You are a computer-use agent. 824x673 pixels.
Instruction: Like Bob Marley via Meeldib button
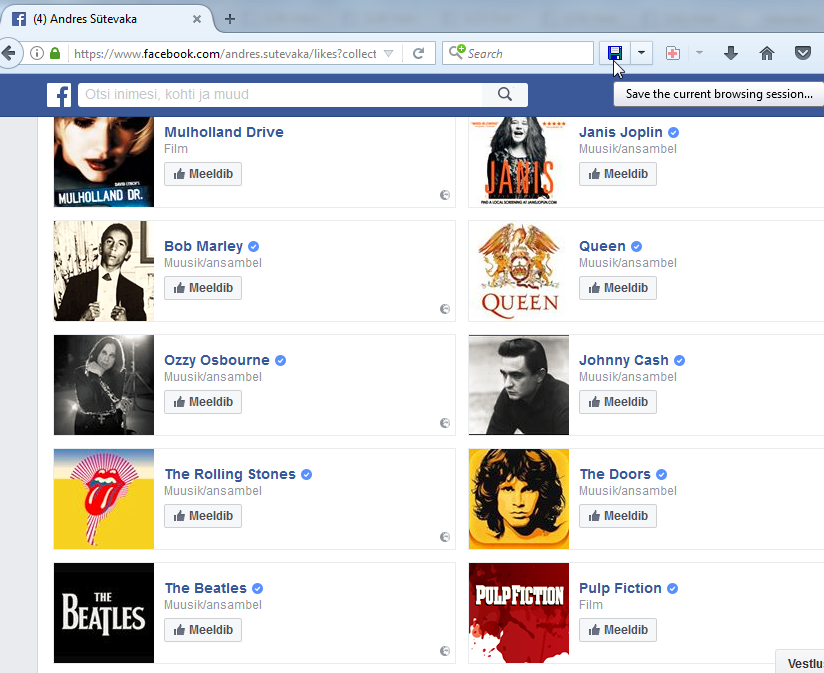(203, 288)
